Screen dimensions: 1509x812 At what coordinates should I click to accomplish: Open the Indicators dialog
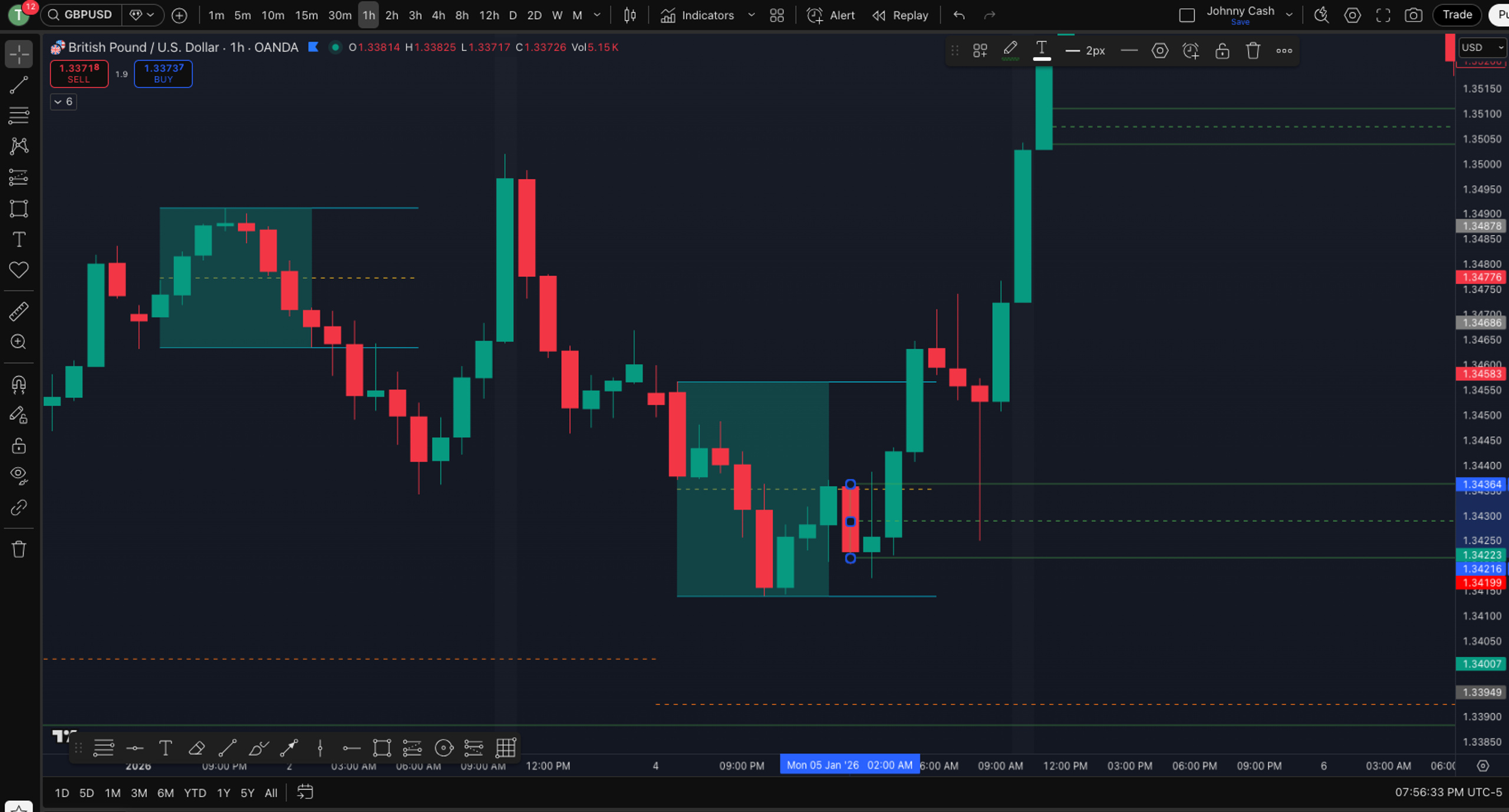tap(697, 15)
